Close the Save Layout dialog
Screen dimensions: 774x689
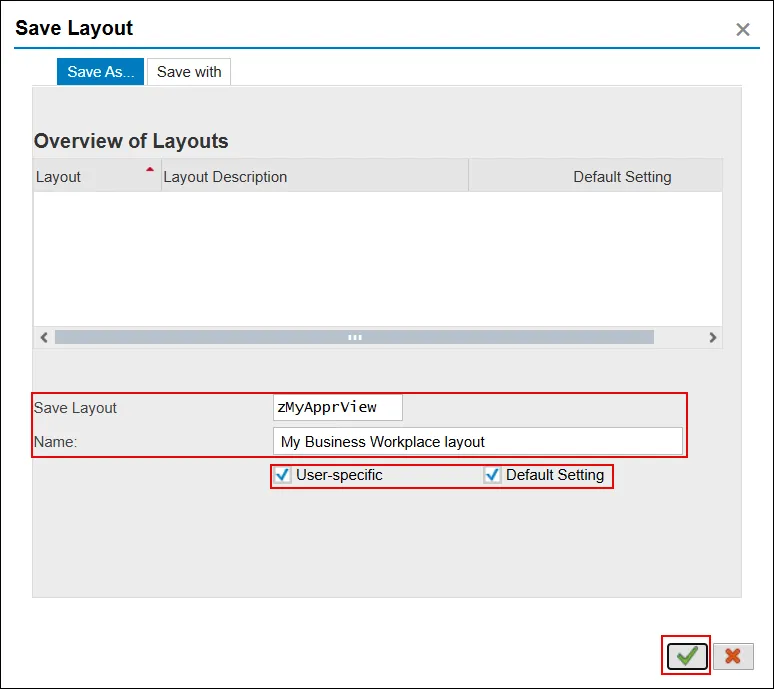743,30
